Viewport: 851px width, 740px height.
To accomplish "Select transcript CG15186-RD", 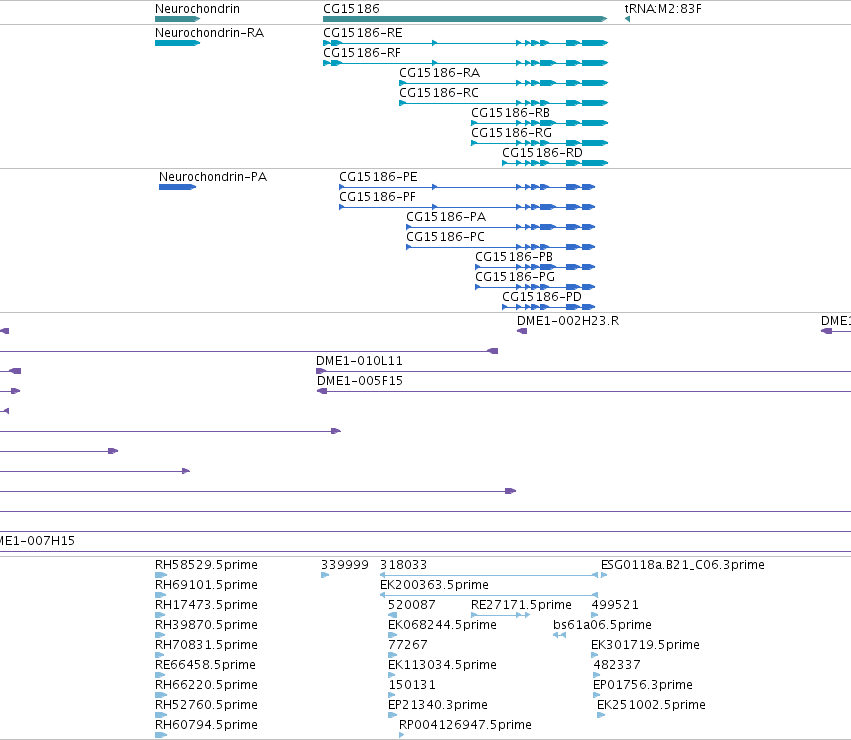I will tap(542, 153).
